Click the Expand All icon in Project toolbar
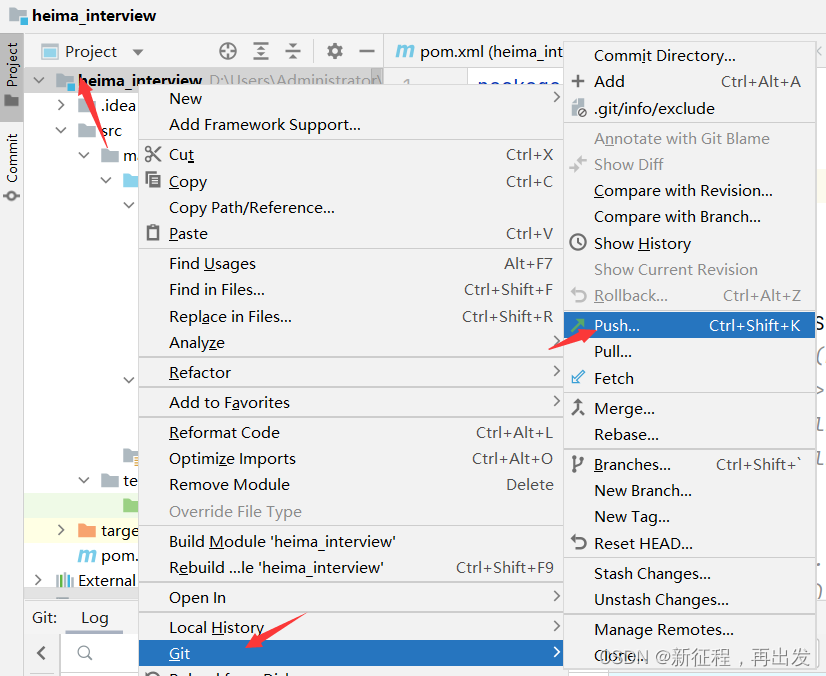Viewport: 826px width, 676px height. [261, 52]
